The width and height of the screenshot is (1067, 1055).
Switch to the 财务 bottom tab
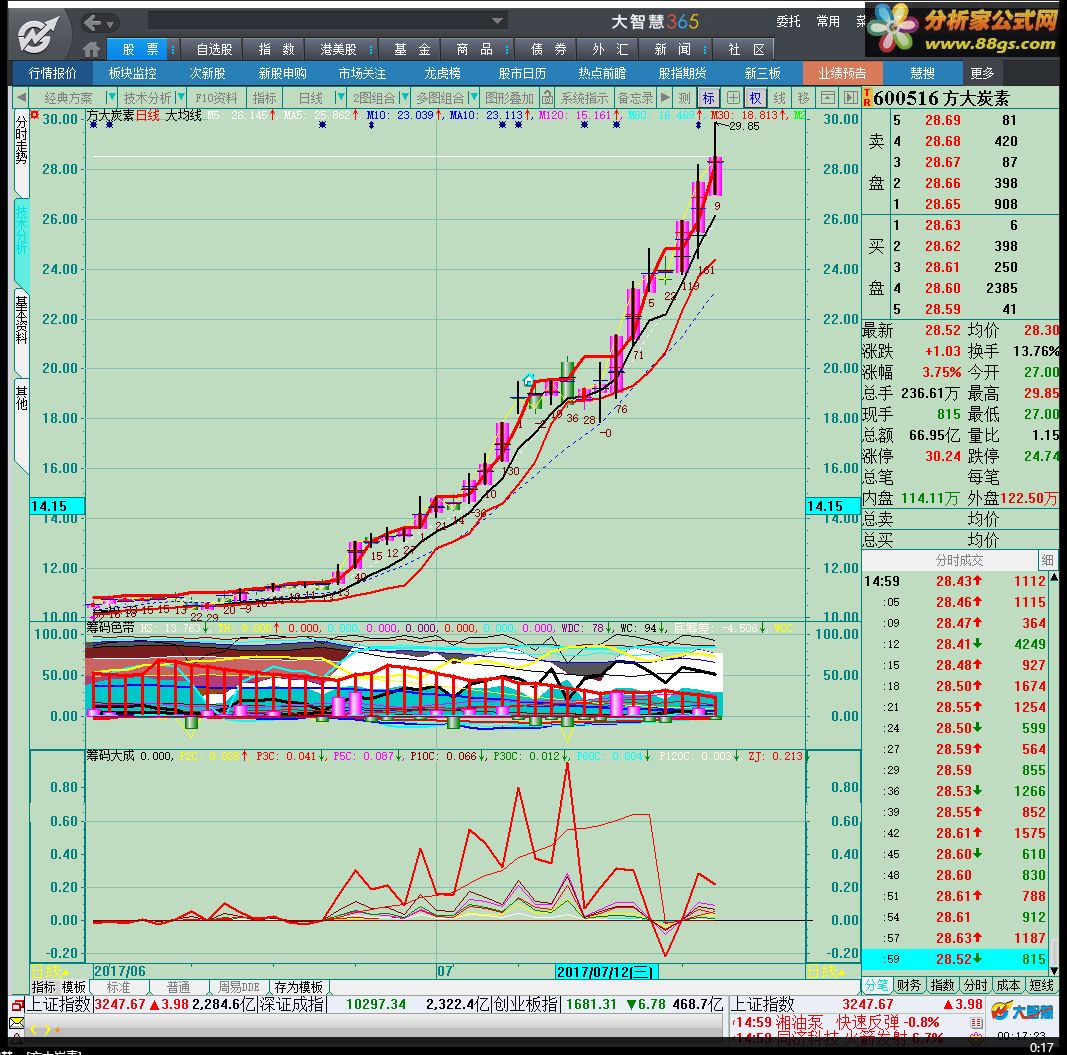(908, 986)
